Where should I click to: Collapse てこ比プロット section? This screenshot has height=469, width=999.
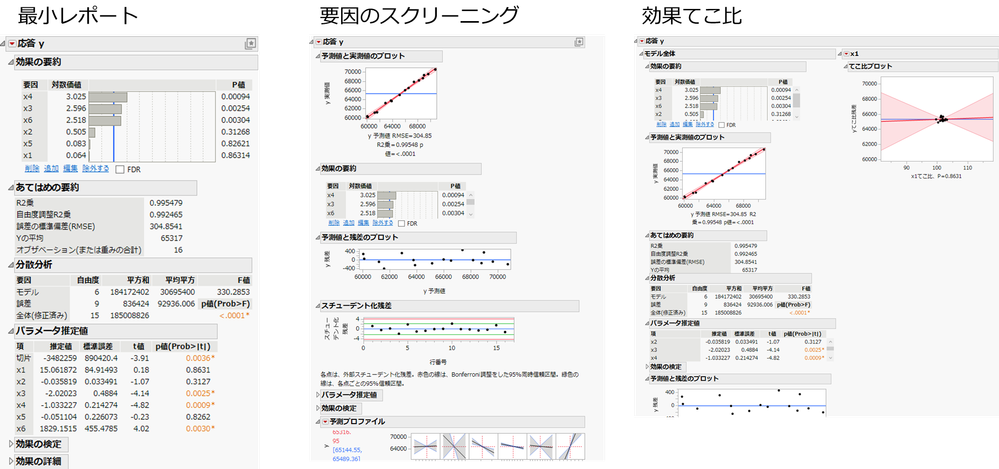click(x=845, y=66)
